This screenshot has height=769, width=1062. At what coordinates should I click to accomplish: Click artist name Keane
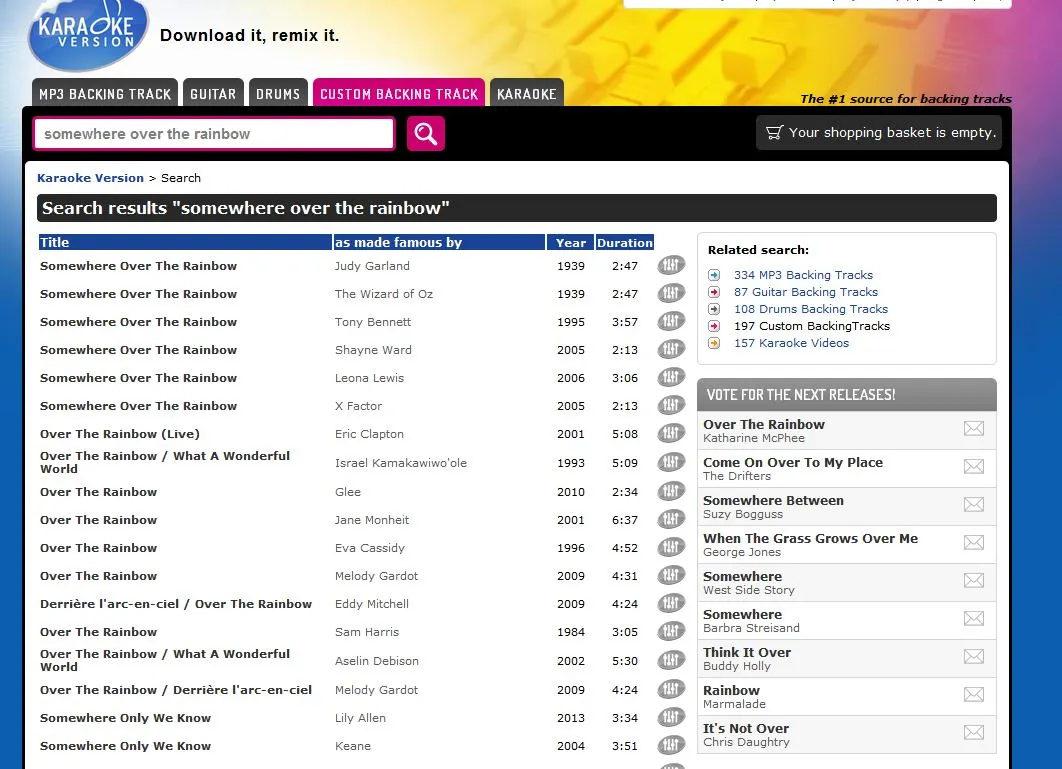[x=353, y=745]
